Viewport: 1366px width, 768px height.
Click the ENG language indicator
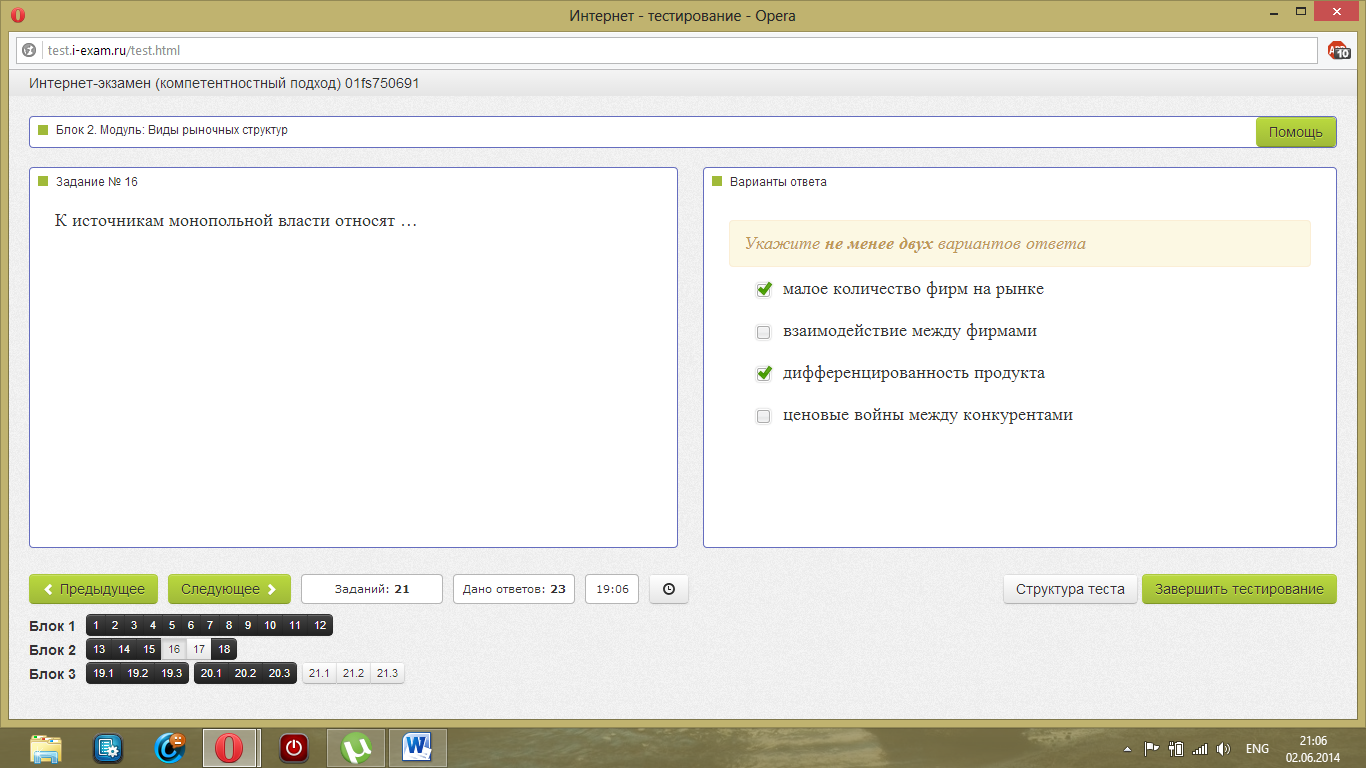1257,749
